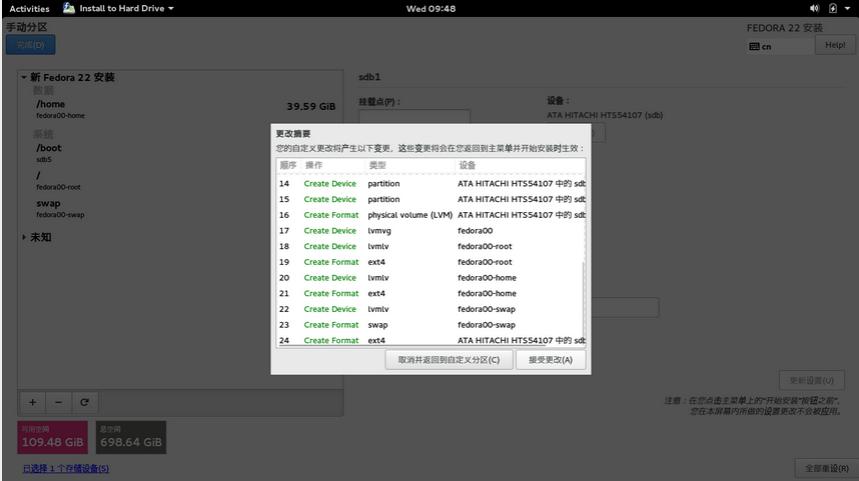Select the / fedora00-root entry
859x481 pixels.
point(181,180)
